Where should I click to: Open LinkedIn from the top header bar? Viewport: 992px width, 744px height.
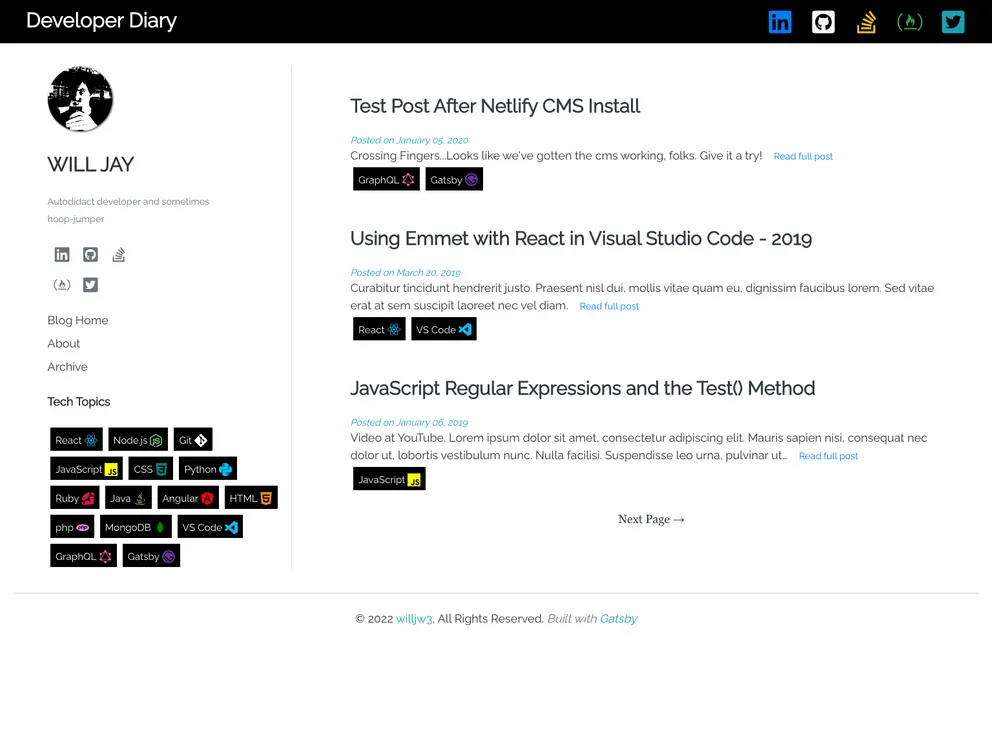click(x=779, y=20)
